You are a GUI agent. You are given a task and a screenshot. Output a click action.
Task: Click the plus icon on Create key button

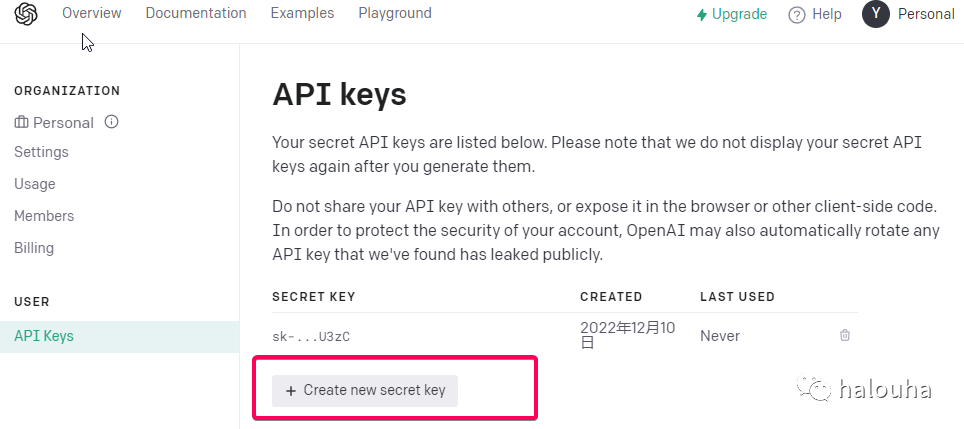tap(291, 391)
